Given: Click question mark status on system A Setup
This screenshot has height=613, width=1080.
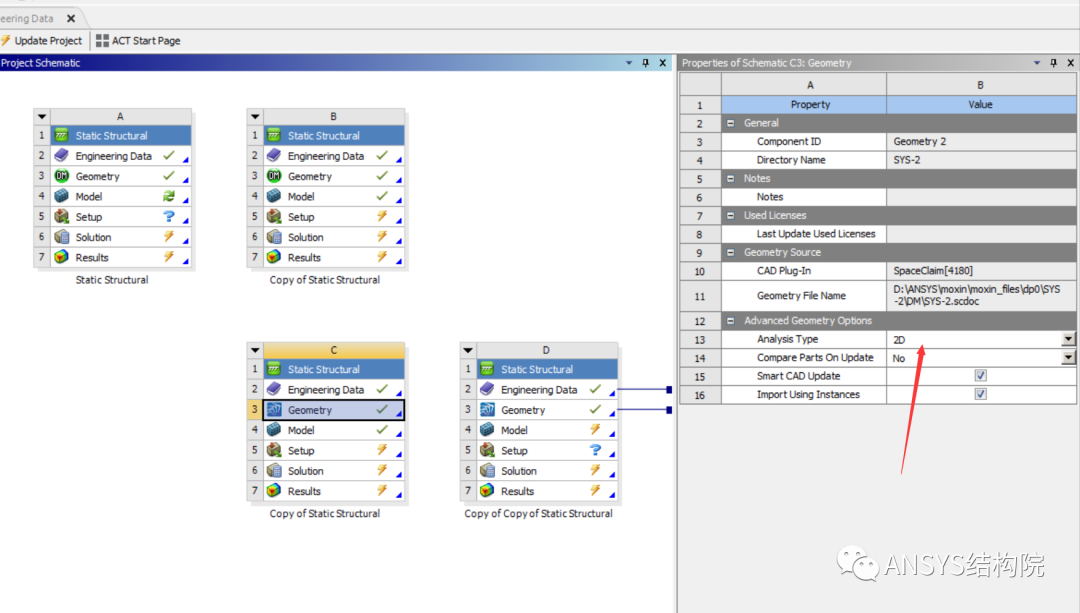Looking at the screenshot, I should tap(169, 216).
